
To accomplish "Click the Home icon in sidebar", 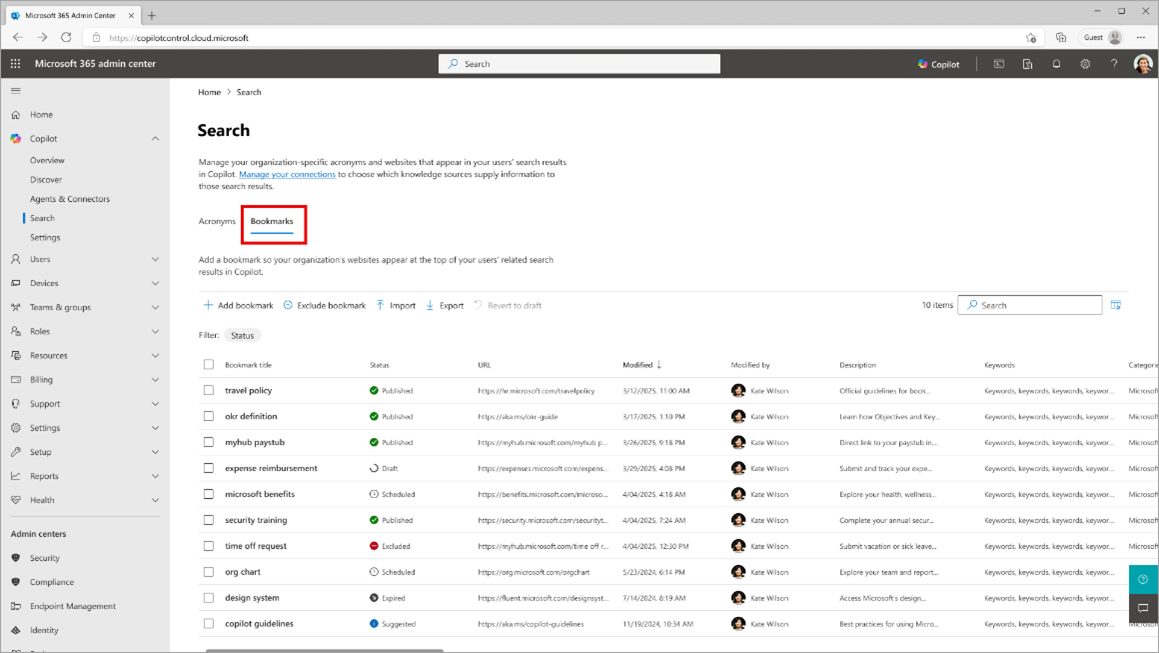I will (x=16, y=115).
